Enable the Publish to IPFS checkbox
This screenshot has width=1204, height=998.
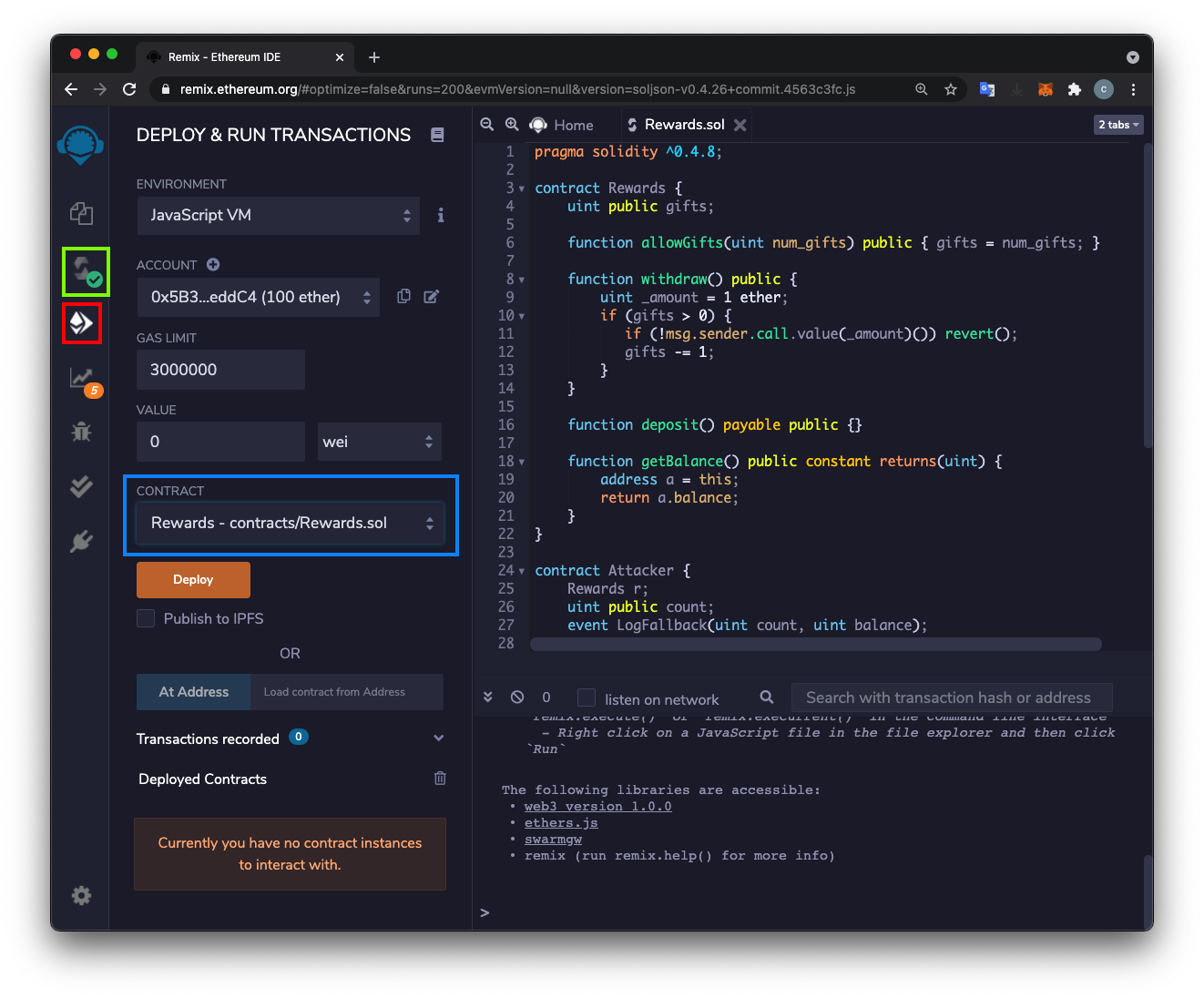coord(146,619)
